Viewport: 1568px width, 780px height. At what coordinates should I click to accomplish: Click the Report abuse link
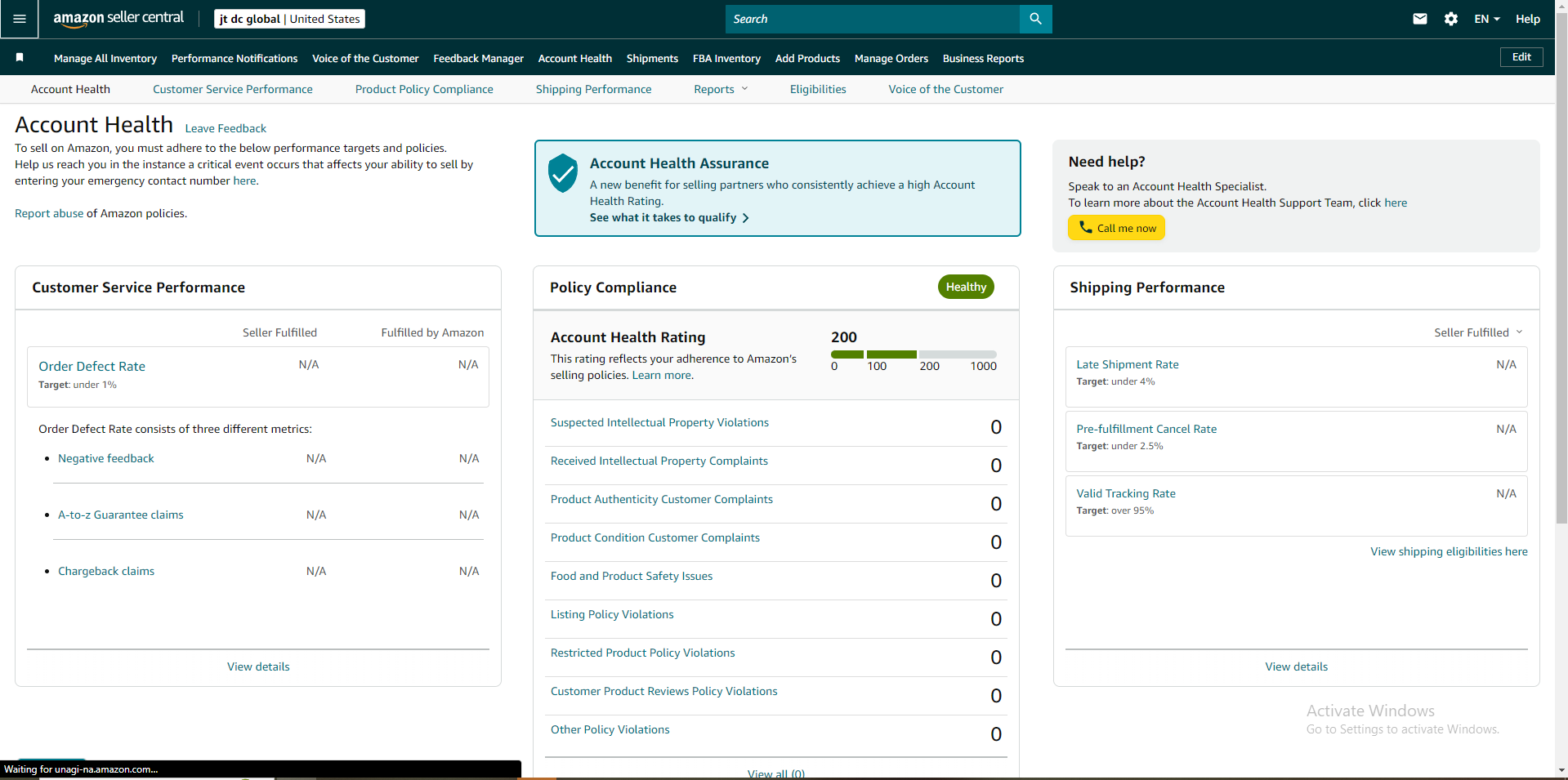click(x=49, y=213)
